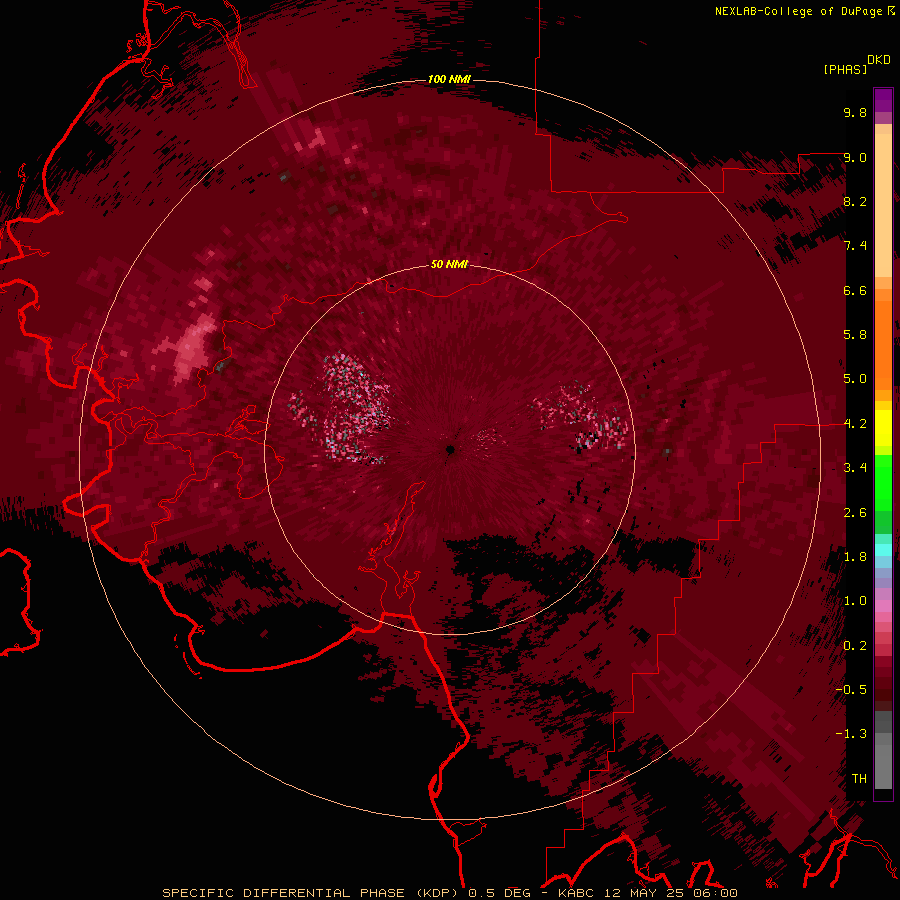Click the 5.8 scale value
The width and height of the screenshot is (900, 900).
pos(855,335)
